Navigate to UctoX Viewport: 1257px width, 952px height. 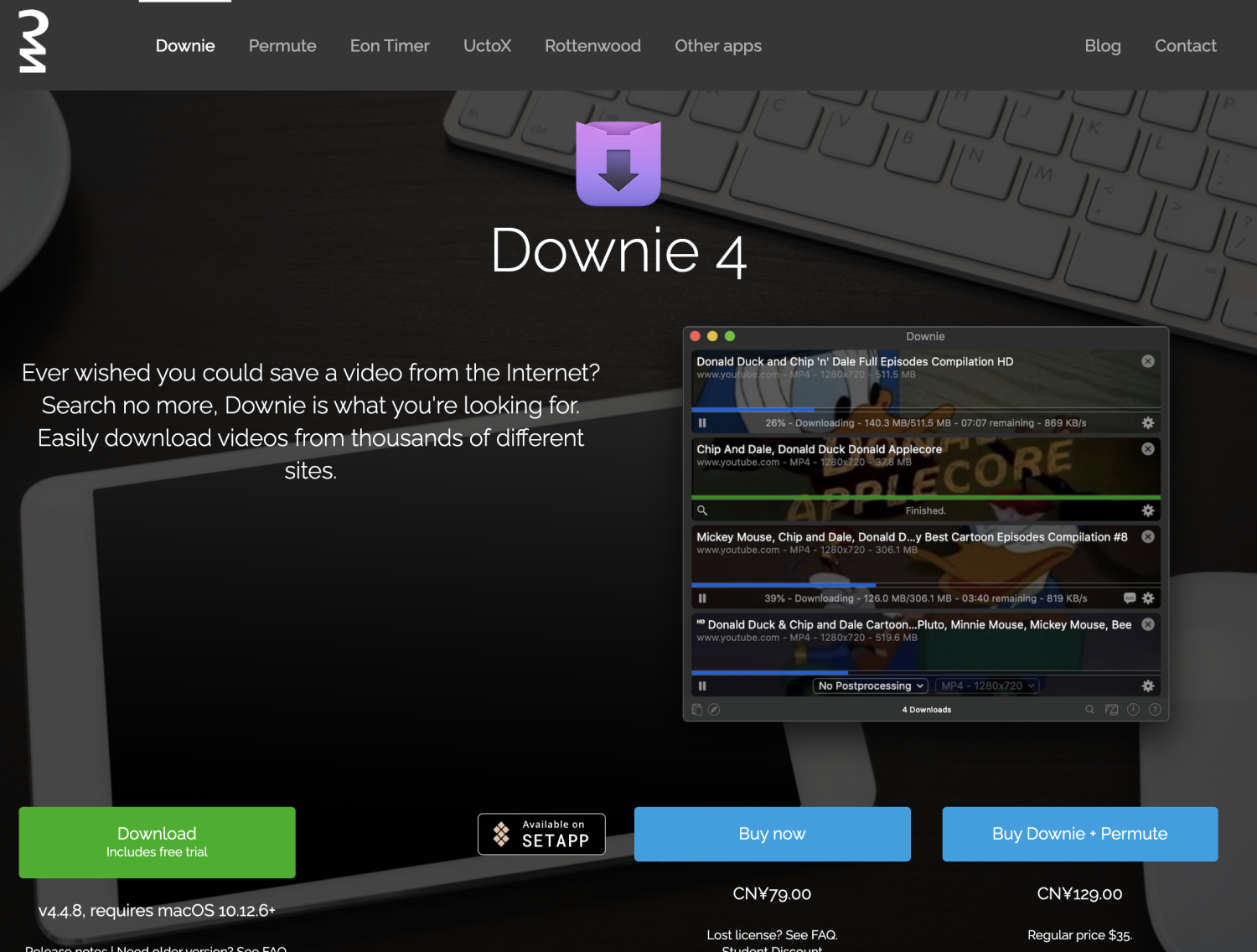coord(487,45)
